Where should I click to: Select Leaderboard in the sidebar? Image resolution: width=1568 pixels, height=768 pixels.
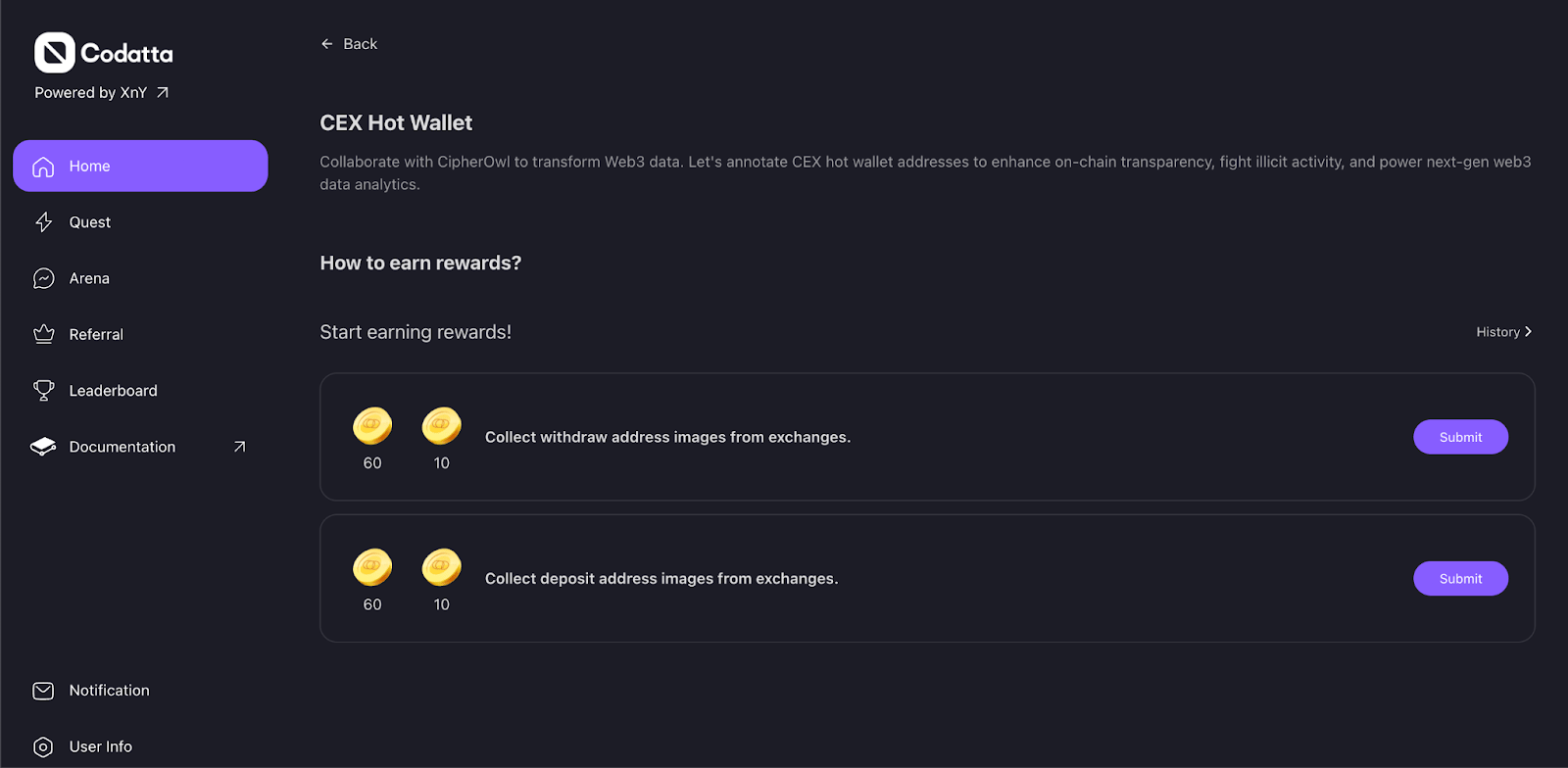(x=113, y=390)
